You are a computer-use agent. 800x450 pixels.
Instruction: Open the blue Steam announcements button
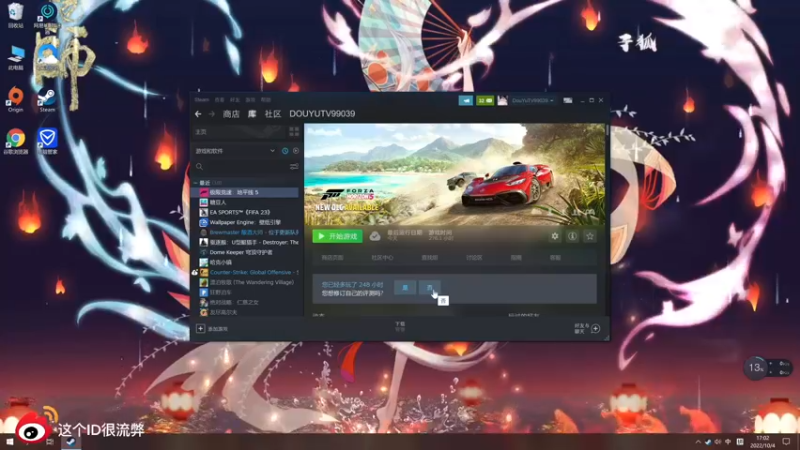466,101
